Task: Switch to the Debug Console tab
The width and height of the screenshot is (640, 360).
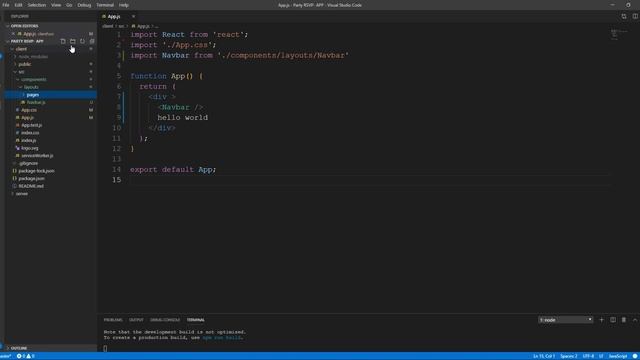Action: (x=165, y=320)
